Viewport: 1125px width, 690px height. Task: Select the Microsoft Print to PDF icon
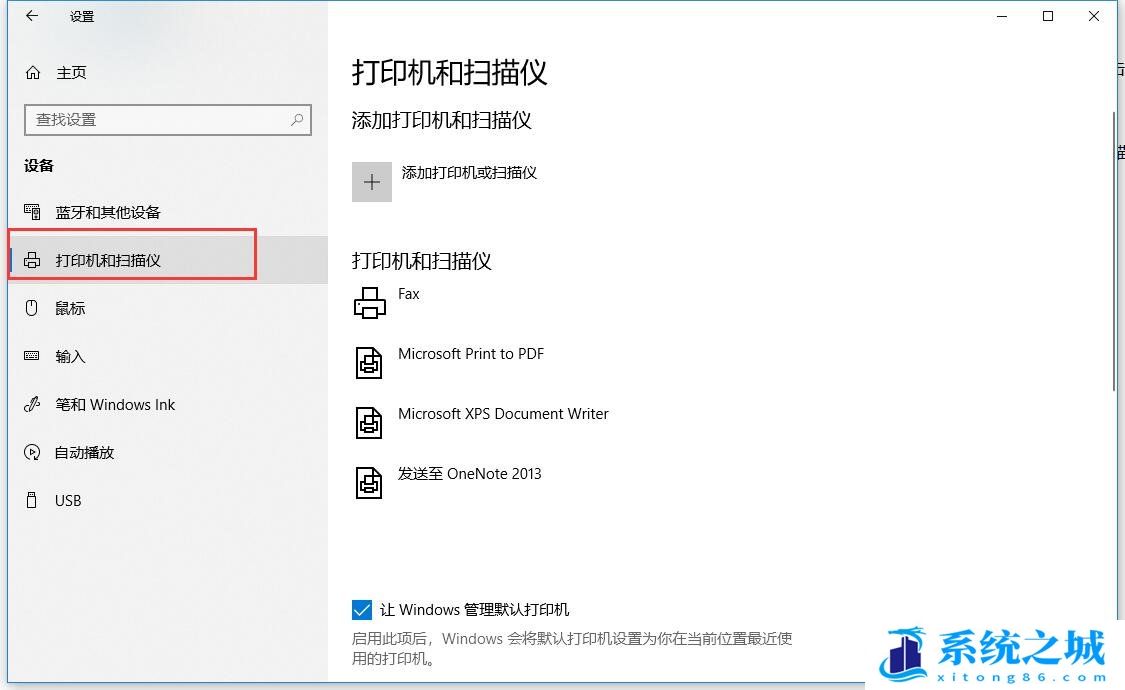tap(369, 362)
